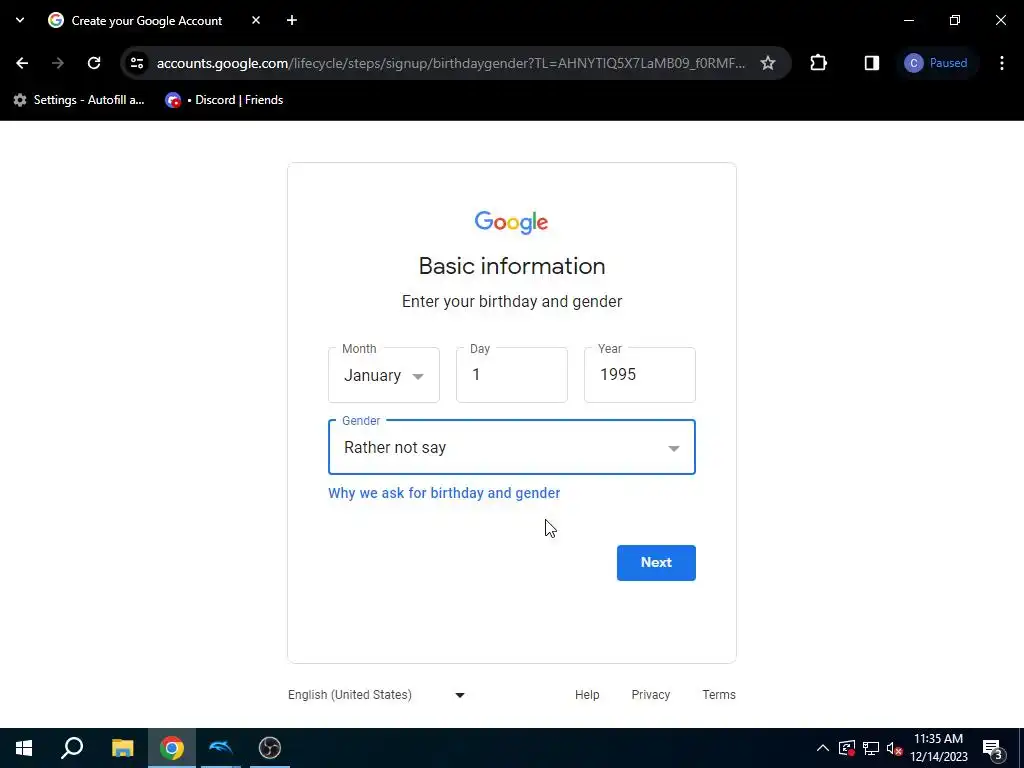The image size is (1024, 768).
Task: Open File Explorer from the taskbar
Action: click(x=122, y=748)
